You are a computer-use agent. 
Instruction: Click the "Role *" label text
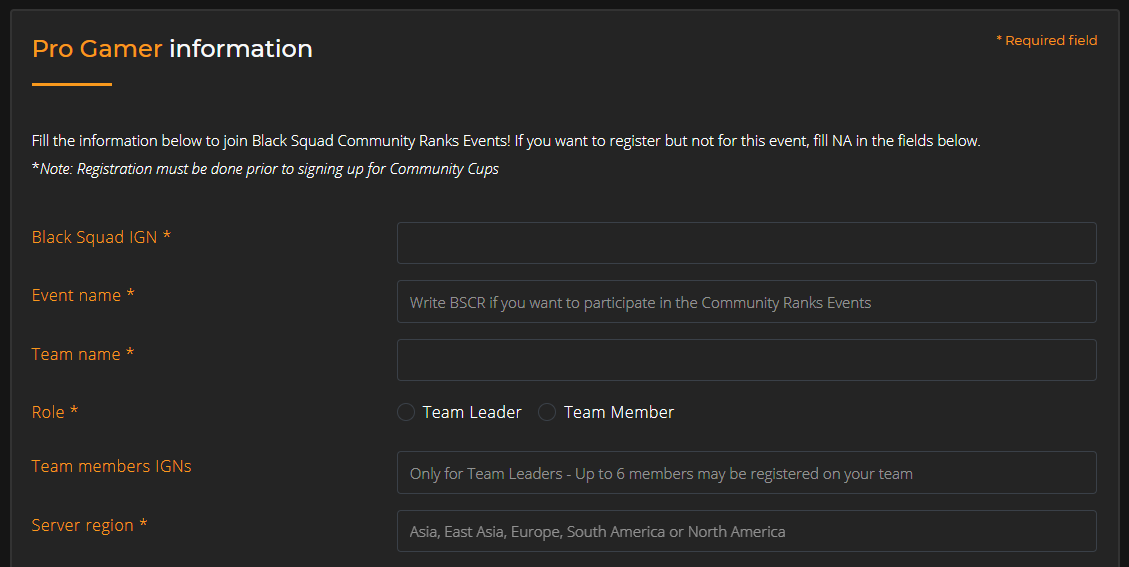55,412
